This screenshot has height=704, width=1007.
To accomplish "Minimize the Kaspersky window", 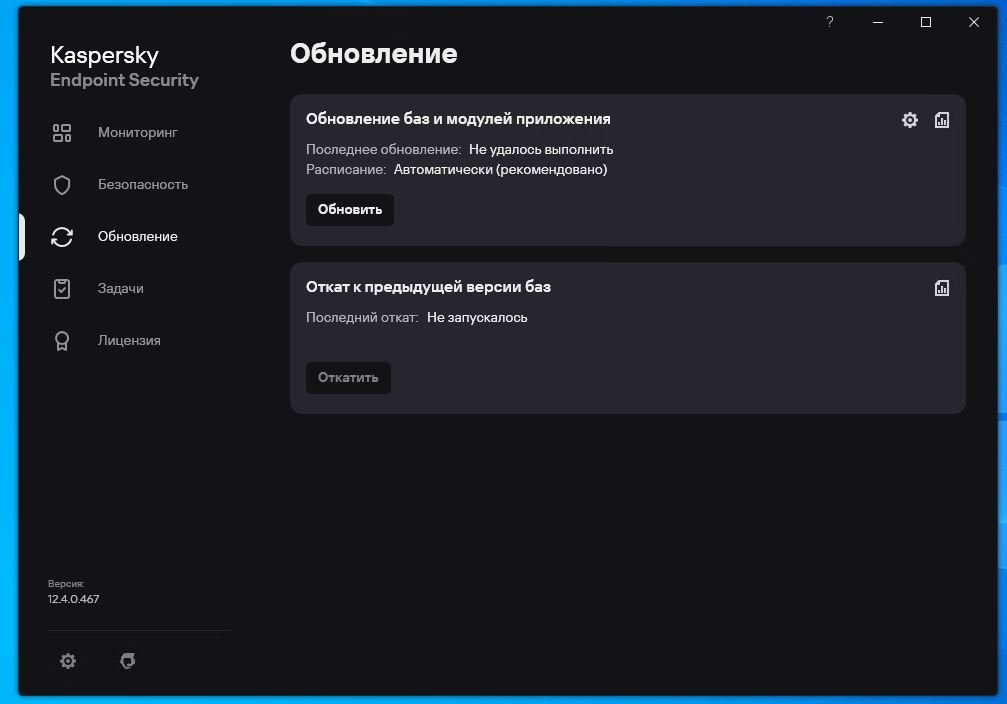I will click(x=878, y=22).
